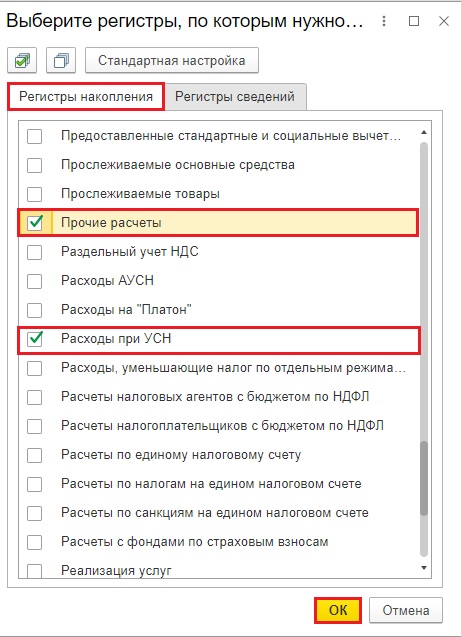The image size is (461, 637).
Task: Click the vertical scrollbar thumb
Action: [x=424, y=479]
